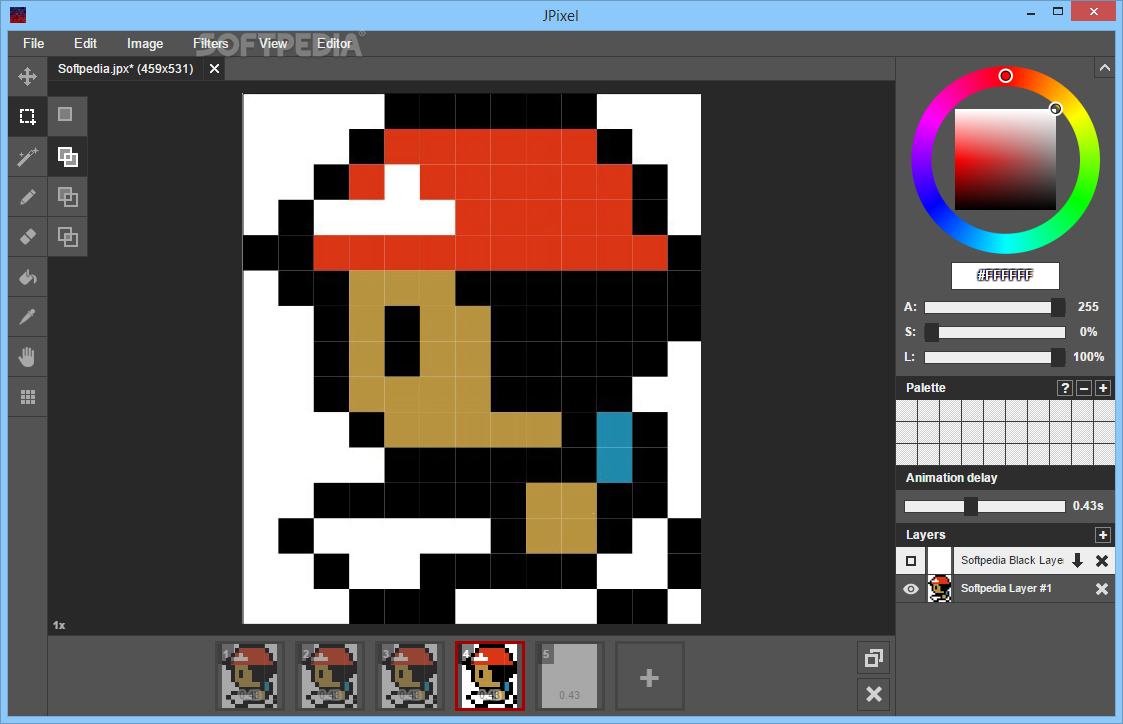Select the Pencil tool

pyautogui.click(x=27, y=197)
